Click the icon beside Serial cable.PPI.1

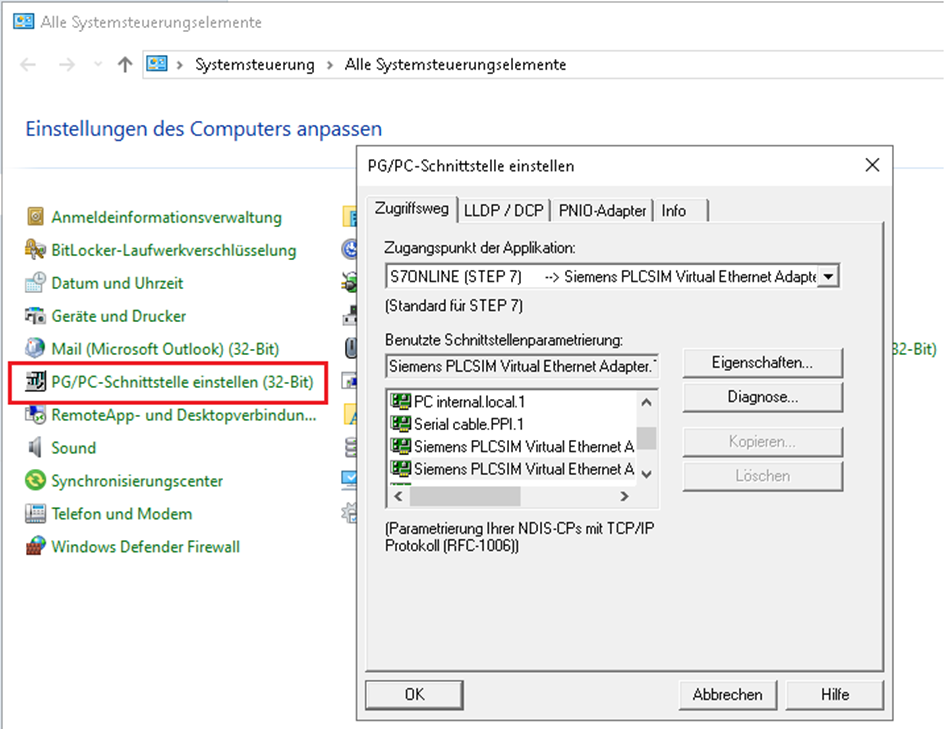coord(400,424)
